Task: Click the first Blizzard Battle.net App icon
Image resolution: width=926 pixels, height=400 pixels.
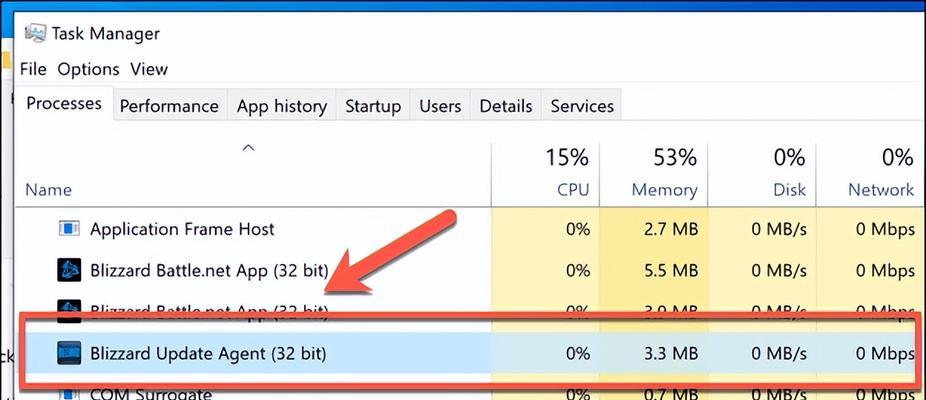Action: click(x=69, y=271)
